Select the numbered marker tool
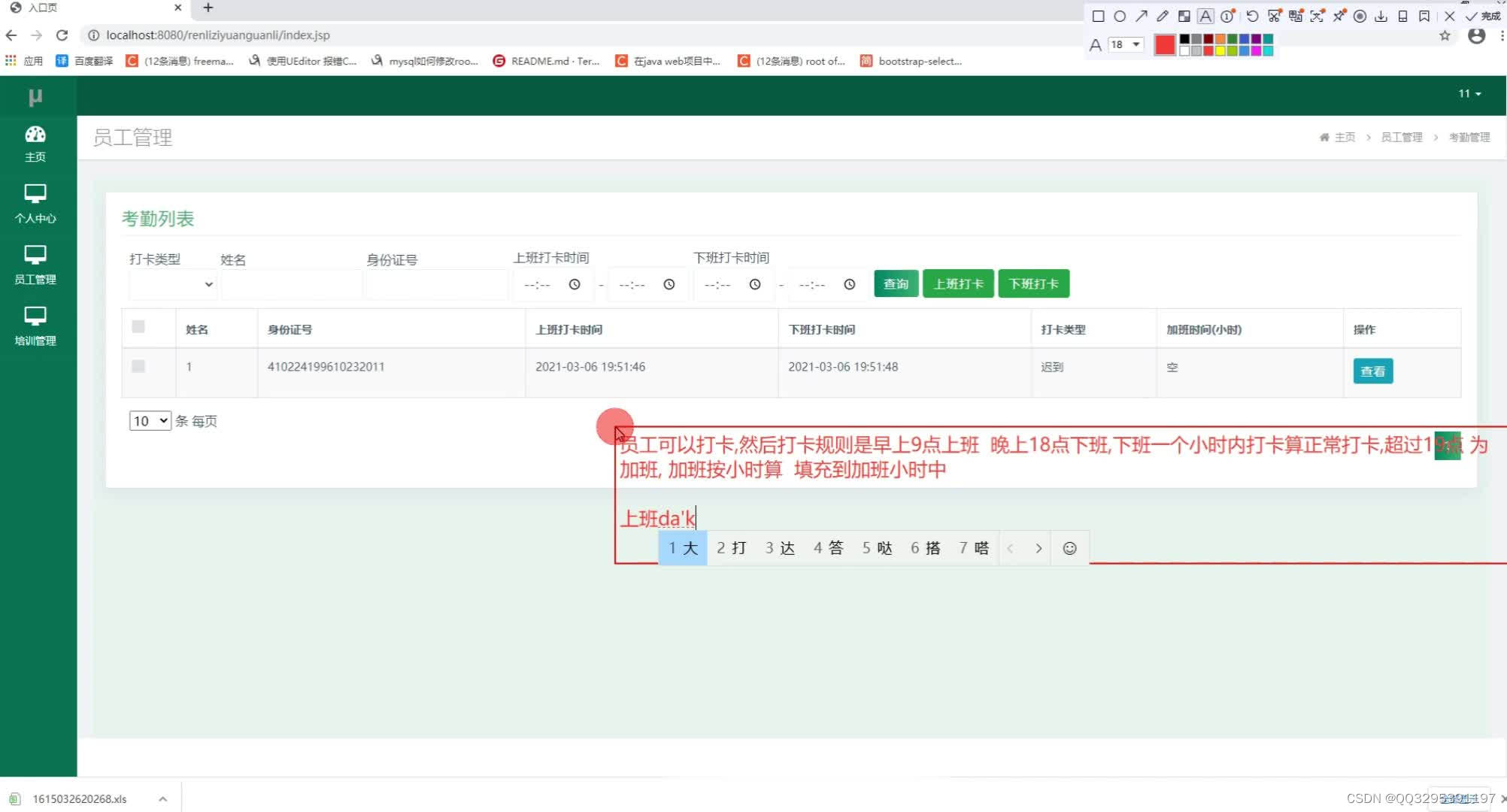 [x=1228, y=17]
